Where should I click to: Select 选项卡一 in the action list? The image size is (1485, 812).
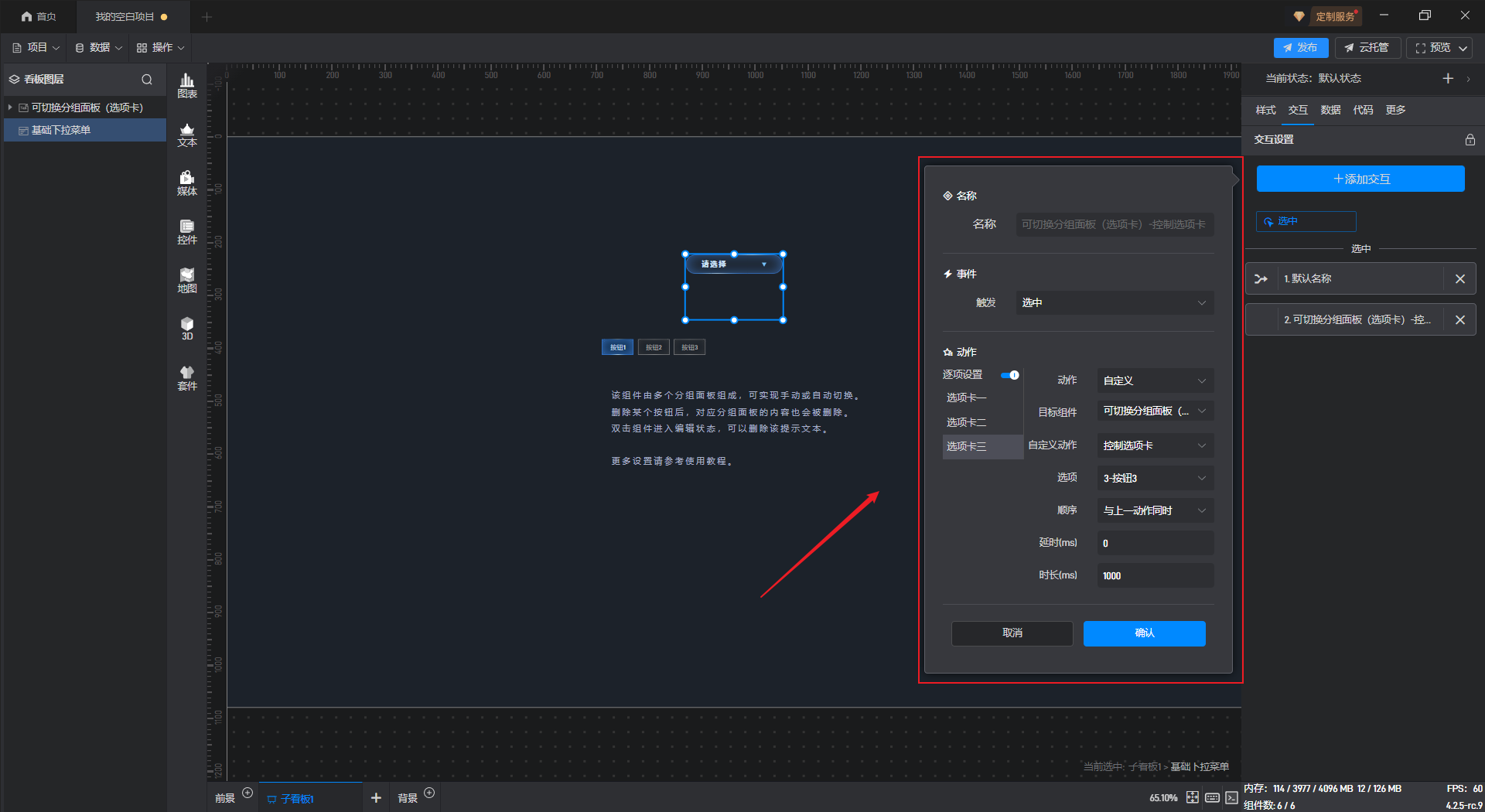967,397
